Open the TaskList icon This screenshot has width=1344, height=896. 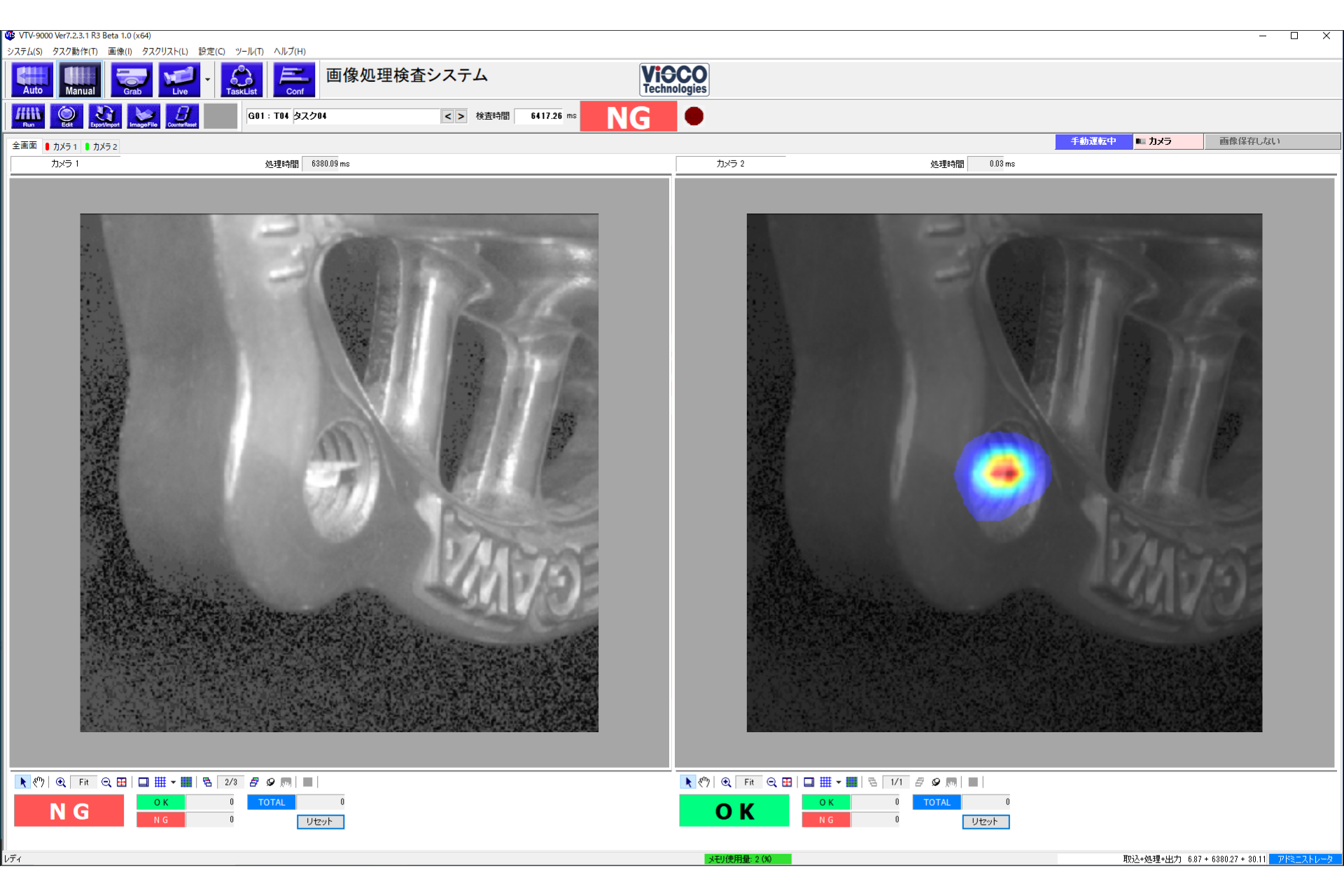click(x=241, y=80)
